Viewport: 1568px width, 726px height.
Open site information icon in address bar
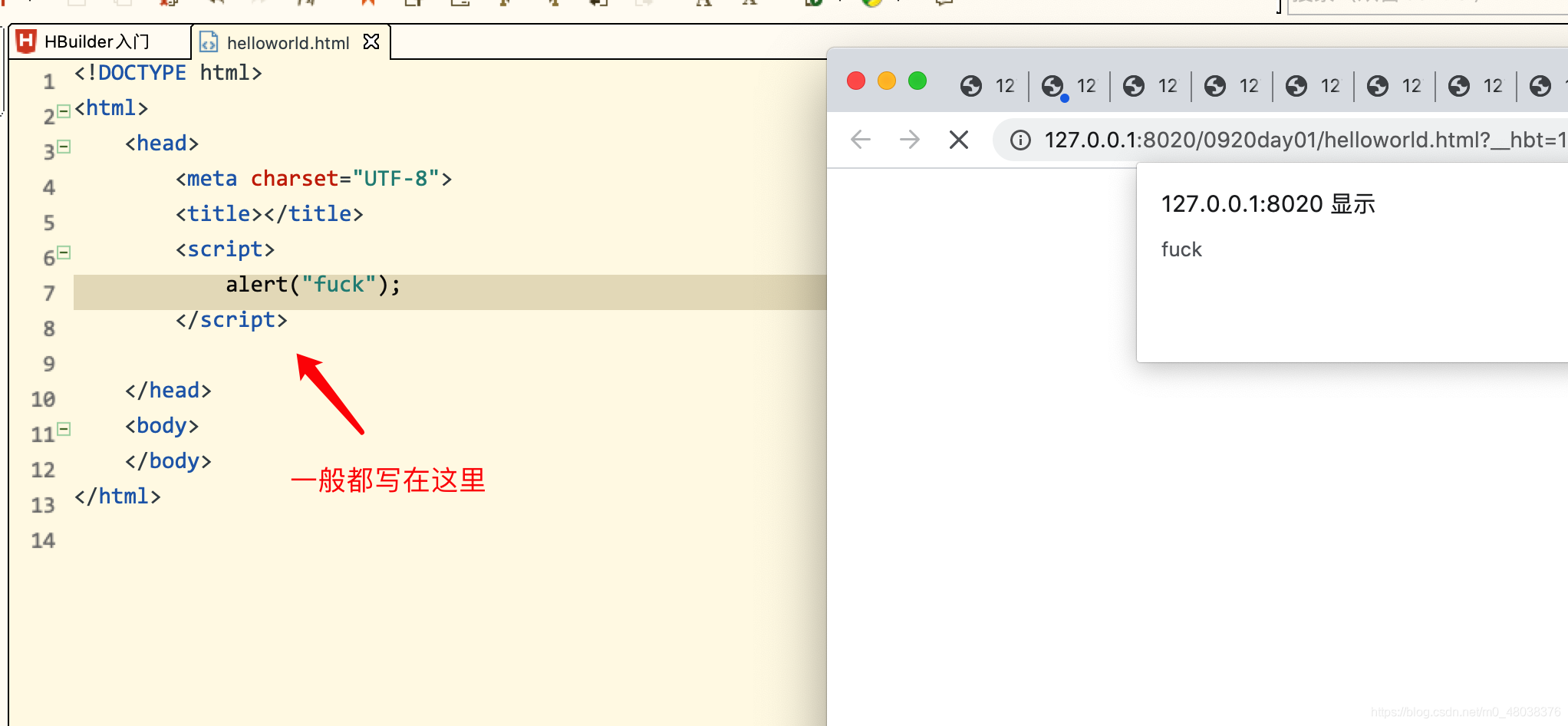click(1020, 140)
